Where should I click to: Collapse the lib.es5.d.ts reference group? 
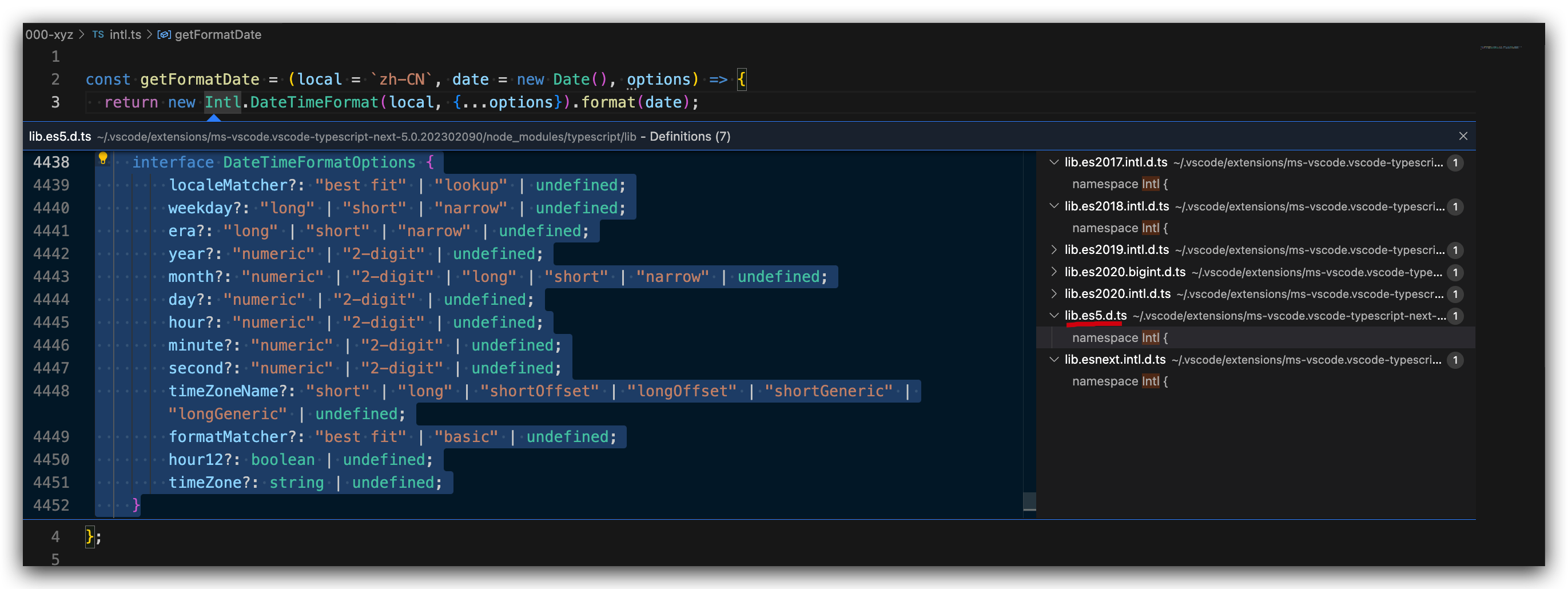[1054, 315]
